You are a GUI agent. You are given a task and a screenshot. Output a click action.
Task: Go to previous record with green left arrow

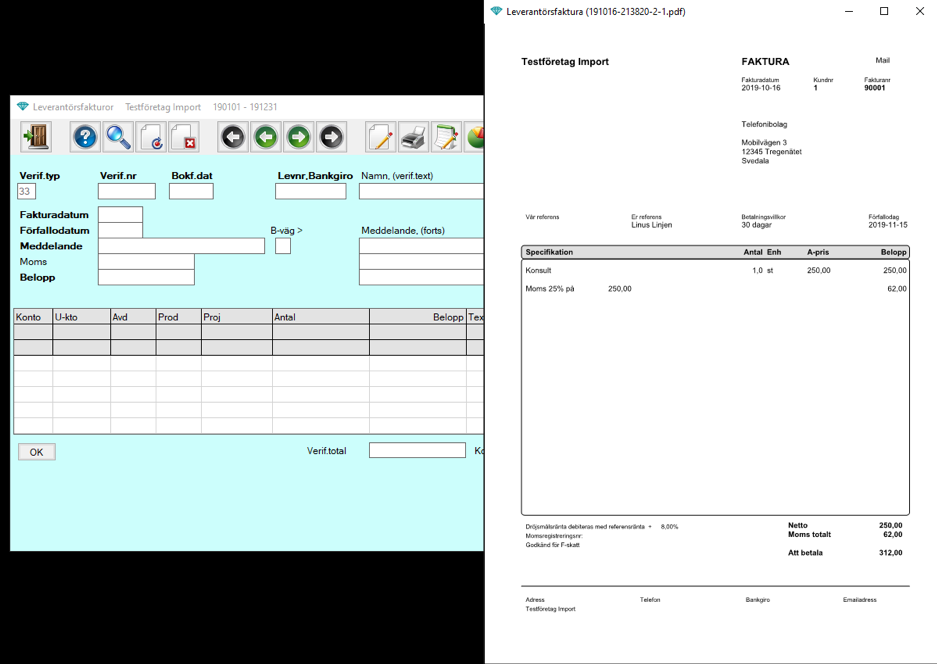point(265,136)
